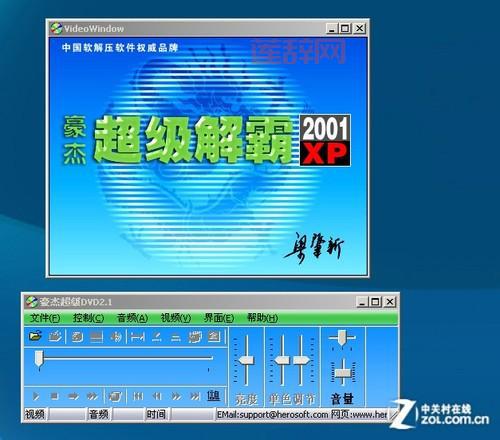Maximize the 豪杰超级DVD2.1 window
The image size is (500, 440).
point(375,302)
